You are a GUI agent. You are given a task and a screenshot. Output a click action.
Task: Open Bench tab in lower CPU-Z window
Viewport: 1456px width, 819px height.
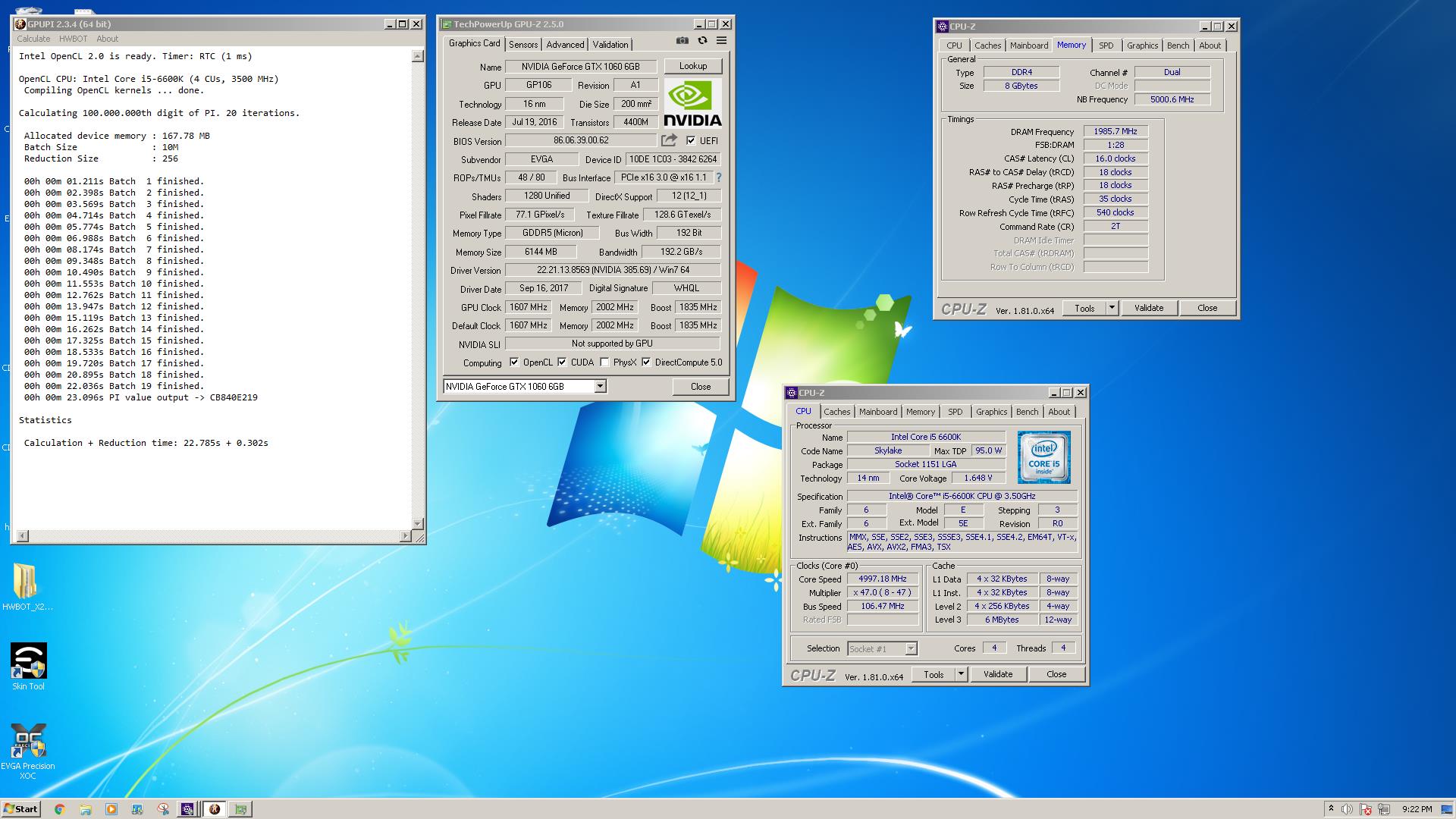pos(1028,412)
